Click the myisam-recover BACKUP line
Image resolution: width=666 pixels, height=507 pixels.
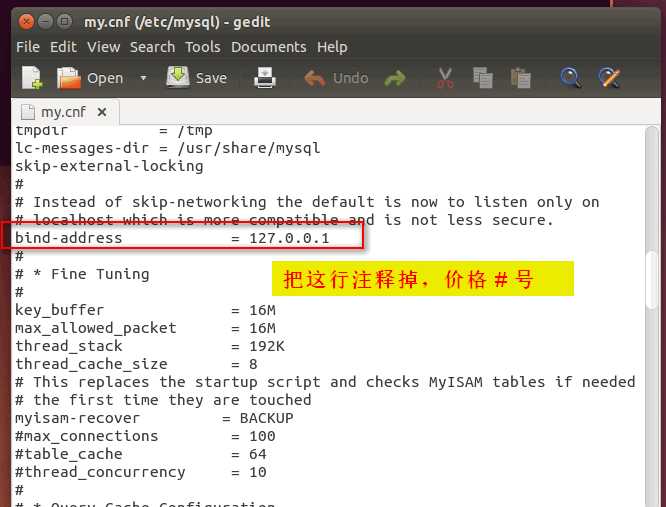[x=154, y=418]
